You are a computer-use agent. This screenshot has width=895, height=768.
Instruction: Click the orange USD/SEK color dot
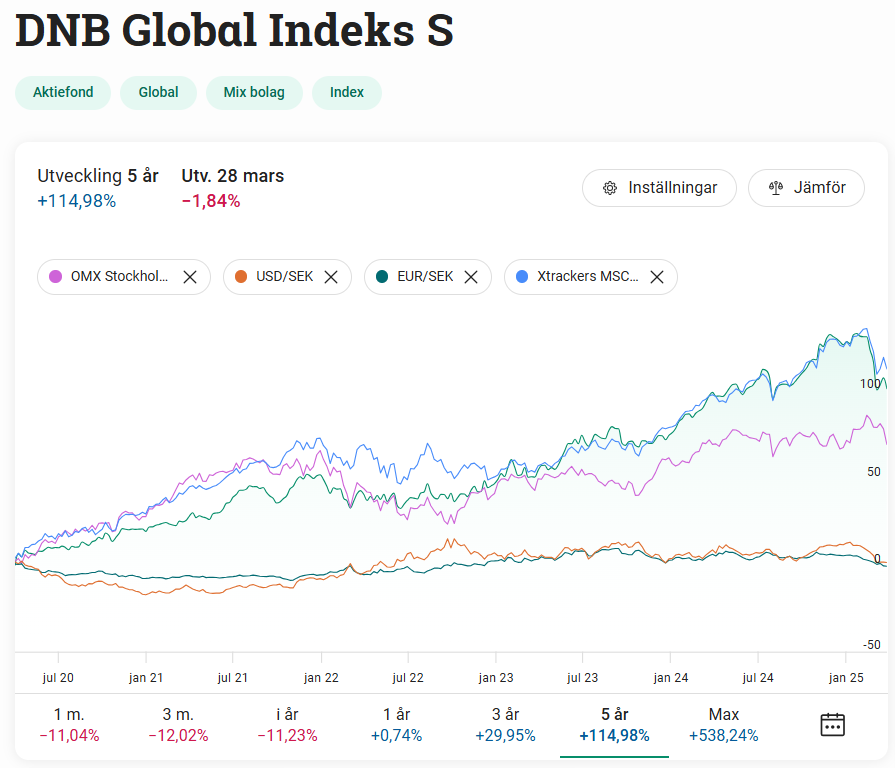(x=241, y=277)
